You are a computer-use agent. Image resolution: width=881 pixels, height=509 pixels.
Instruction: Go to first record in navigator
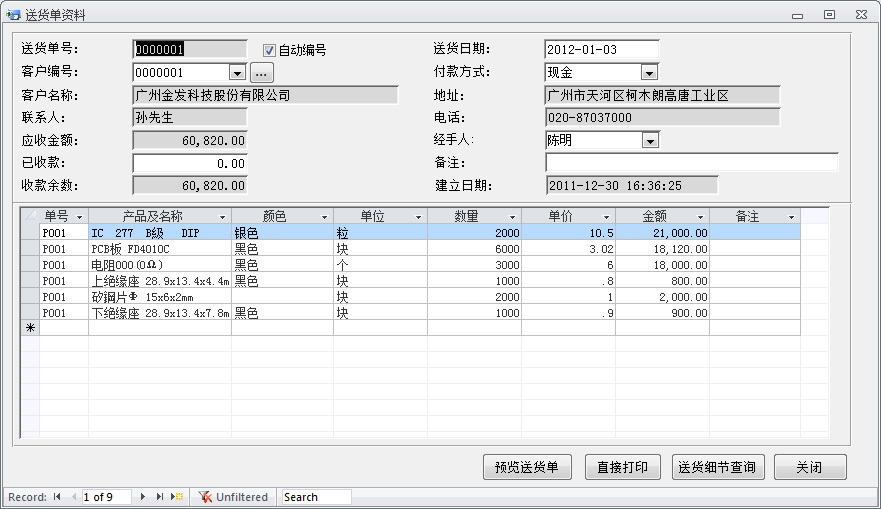pyautogui.click(x=57, y=497)
